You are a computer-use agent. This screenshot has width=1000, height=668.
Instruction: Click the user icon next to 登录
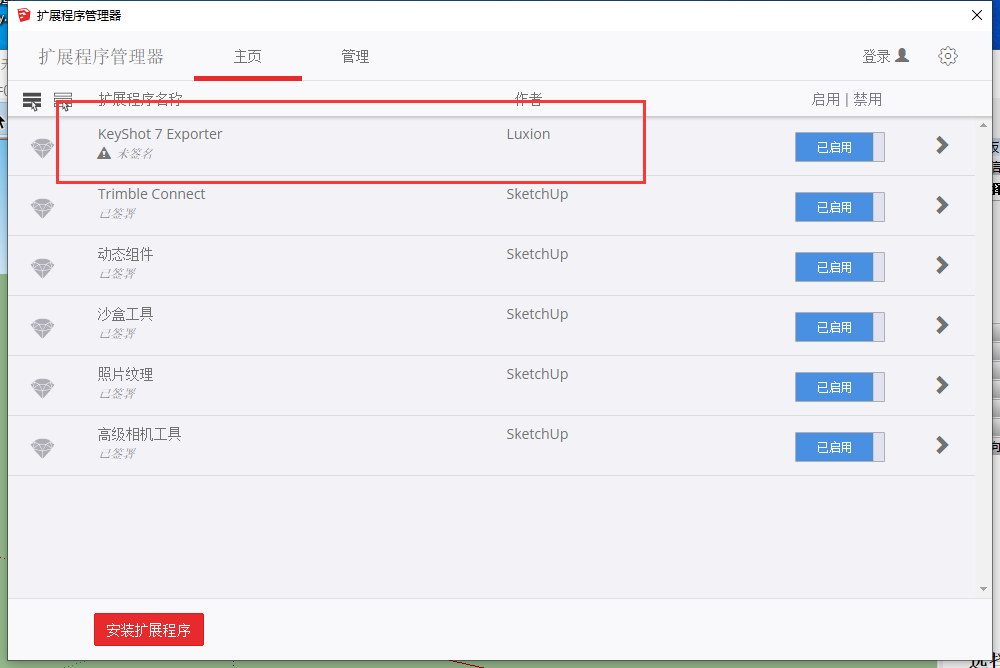click(x=902, y=56)
